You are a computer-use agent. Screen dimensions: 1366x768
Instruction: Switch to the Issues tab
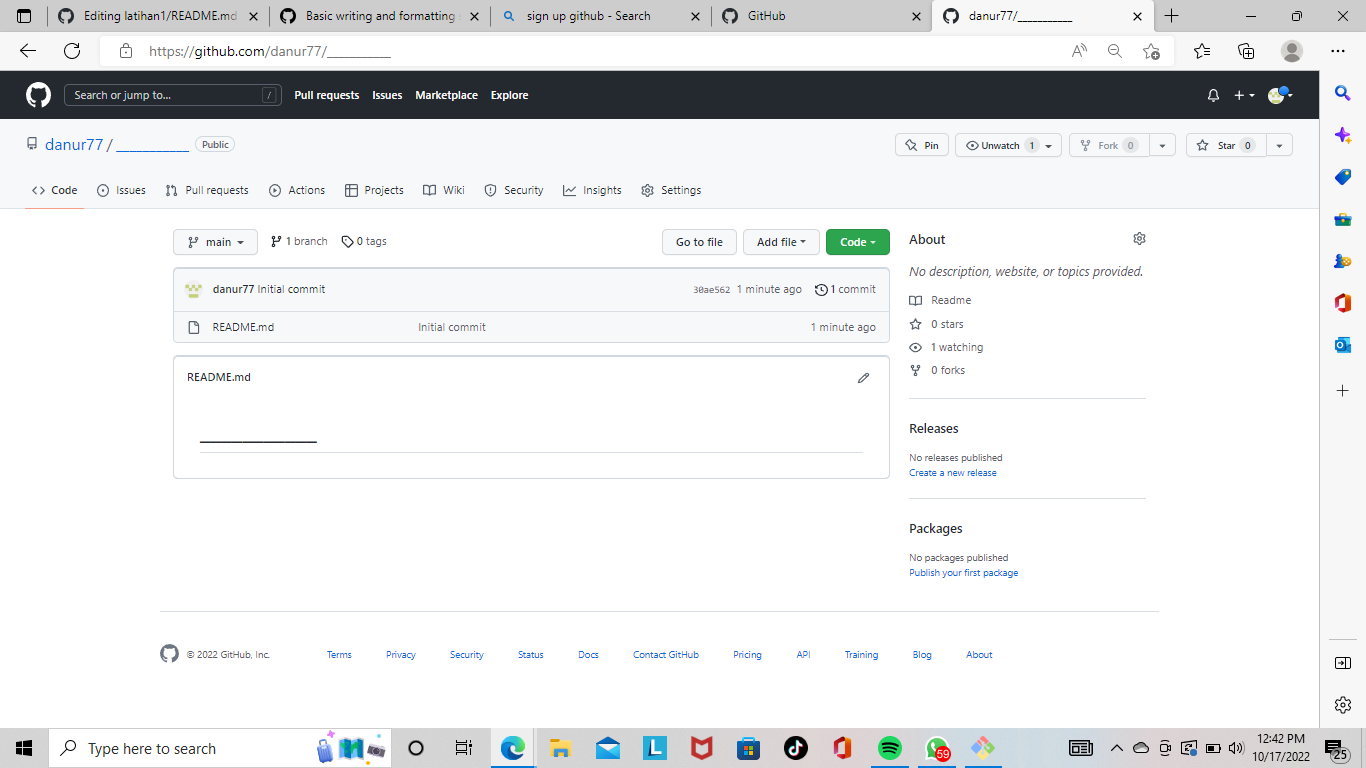(121, 190)
